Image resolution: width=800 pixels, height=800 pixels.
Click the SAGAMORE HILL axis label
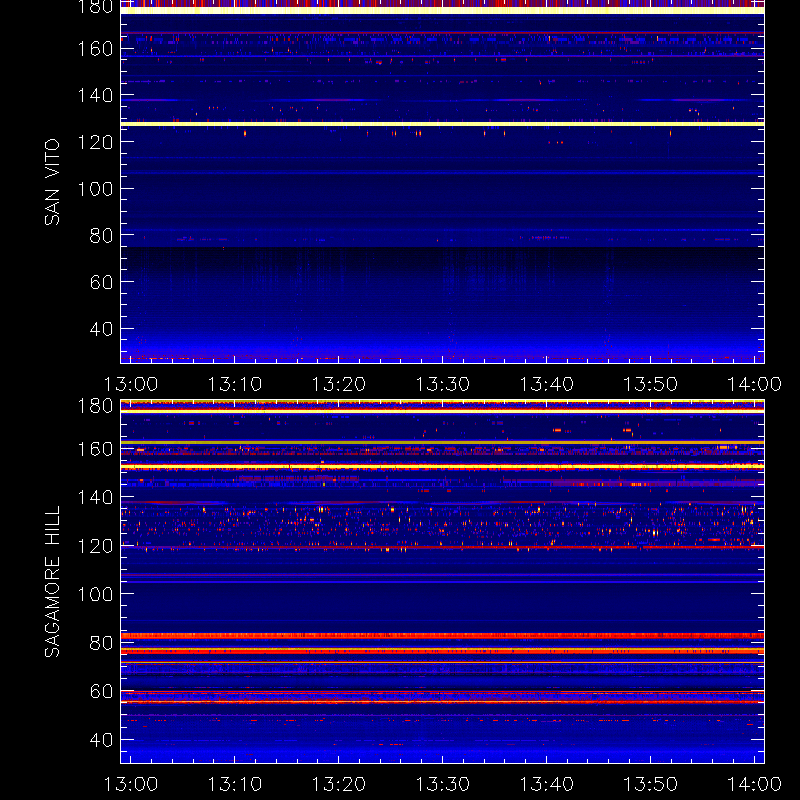pyautogui.click(x=52, y=582)
